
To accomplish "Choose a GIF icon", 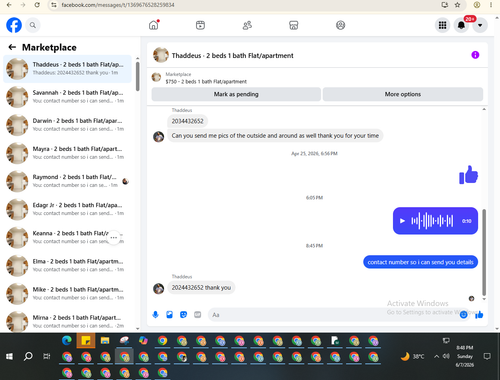I will (x=198, y=315).
